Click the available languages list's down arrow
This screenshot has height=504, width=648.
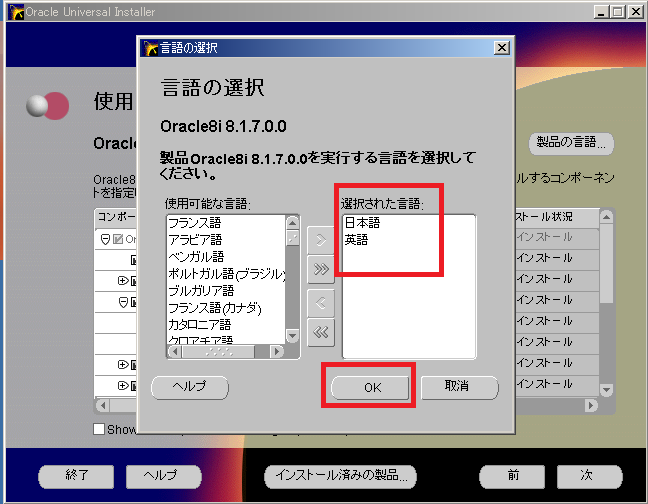[x=292, y=336]
